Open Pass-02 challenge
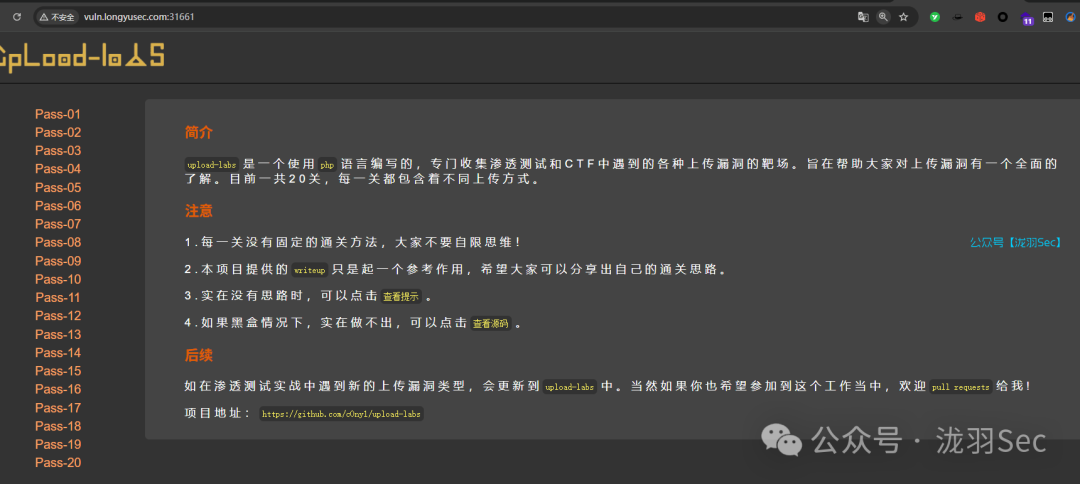The image size is (1080, 484). [x=58, y=133]
